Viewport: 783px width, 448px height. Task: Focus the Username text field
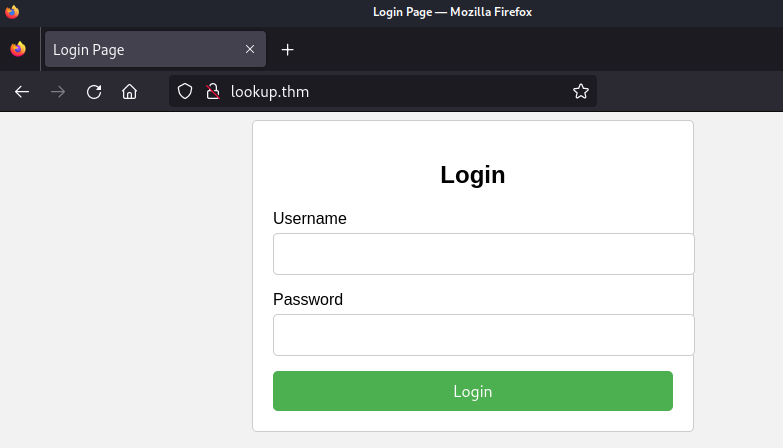pyautogui.click(x=483, y=254)
